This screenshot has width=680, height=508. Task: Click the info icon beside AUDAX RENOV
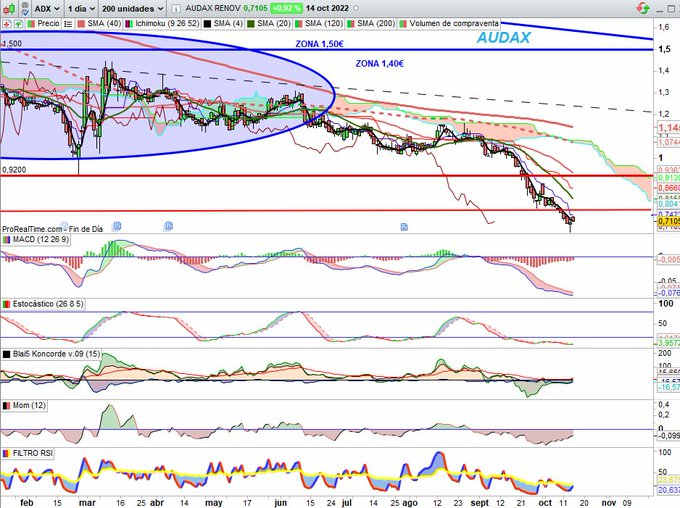(x=176, y=8)
